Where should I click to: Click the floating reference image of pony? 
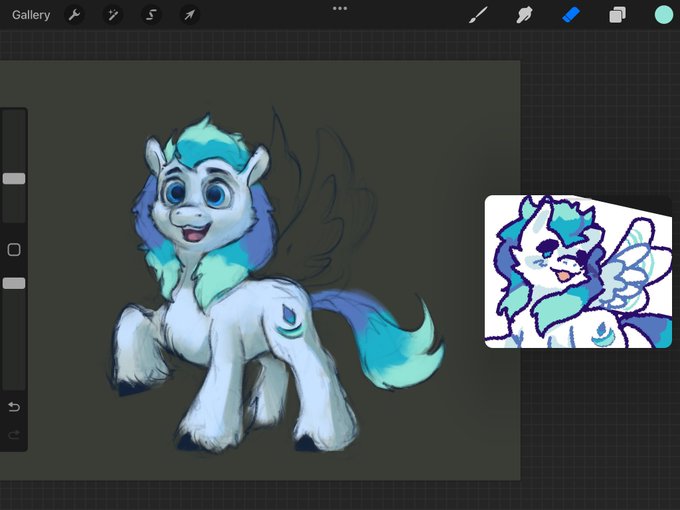[x=579, y=271]
